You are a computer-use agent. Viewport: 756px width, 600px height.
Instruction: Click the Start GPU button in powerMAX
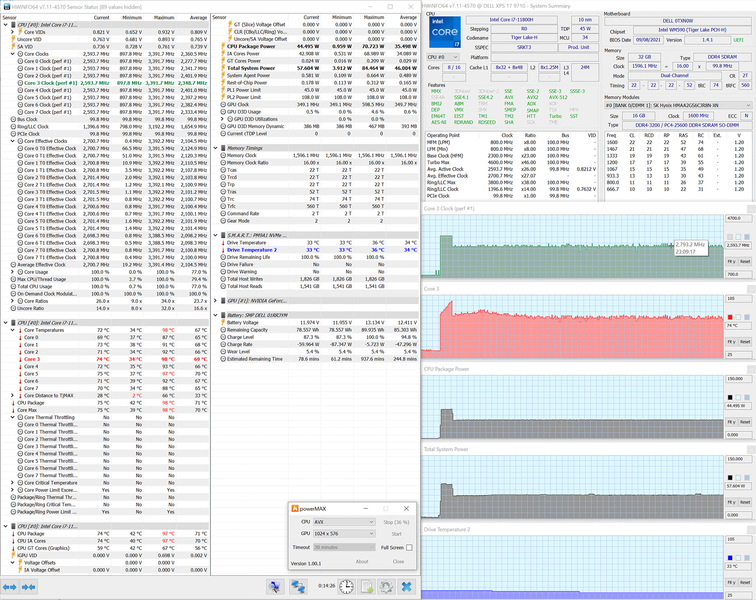[x=396, y=534]
